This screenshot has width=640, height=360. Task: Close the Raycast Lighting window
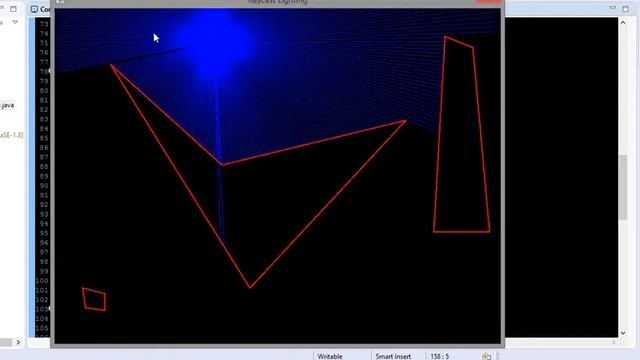[489, 2]
